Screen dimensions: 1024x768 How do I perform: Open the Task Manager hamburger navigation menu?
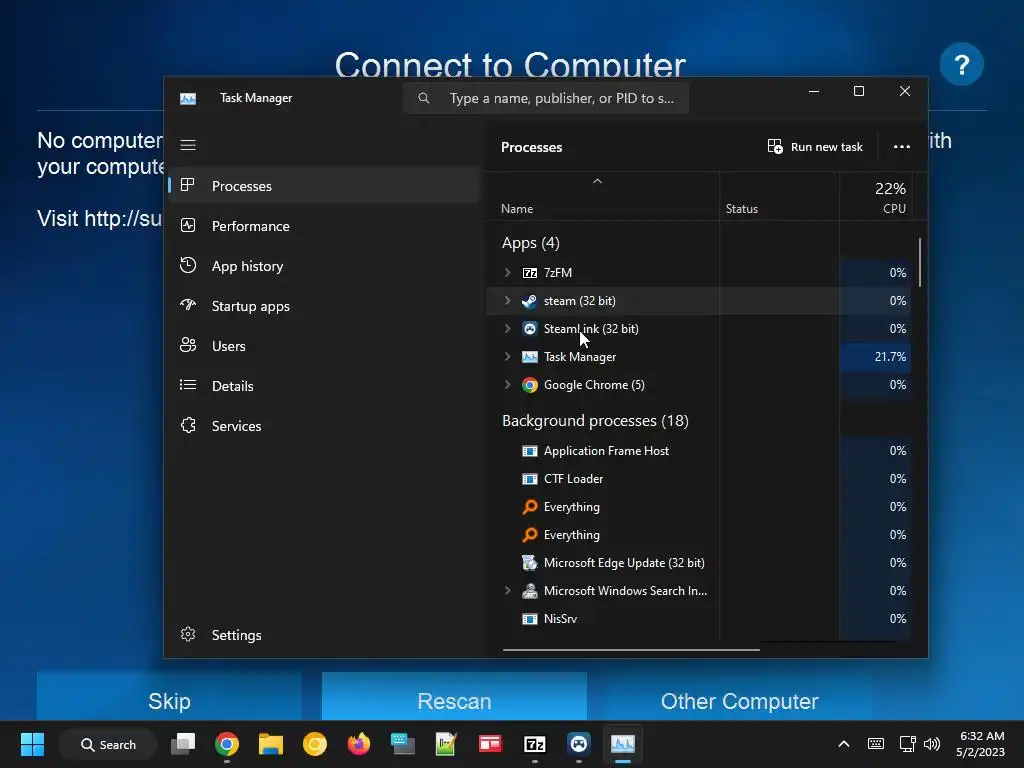(x=188, y=145)
